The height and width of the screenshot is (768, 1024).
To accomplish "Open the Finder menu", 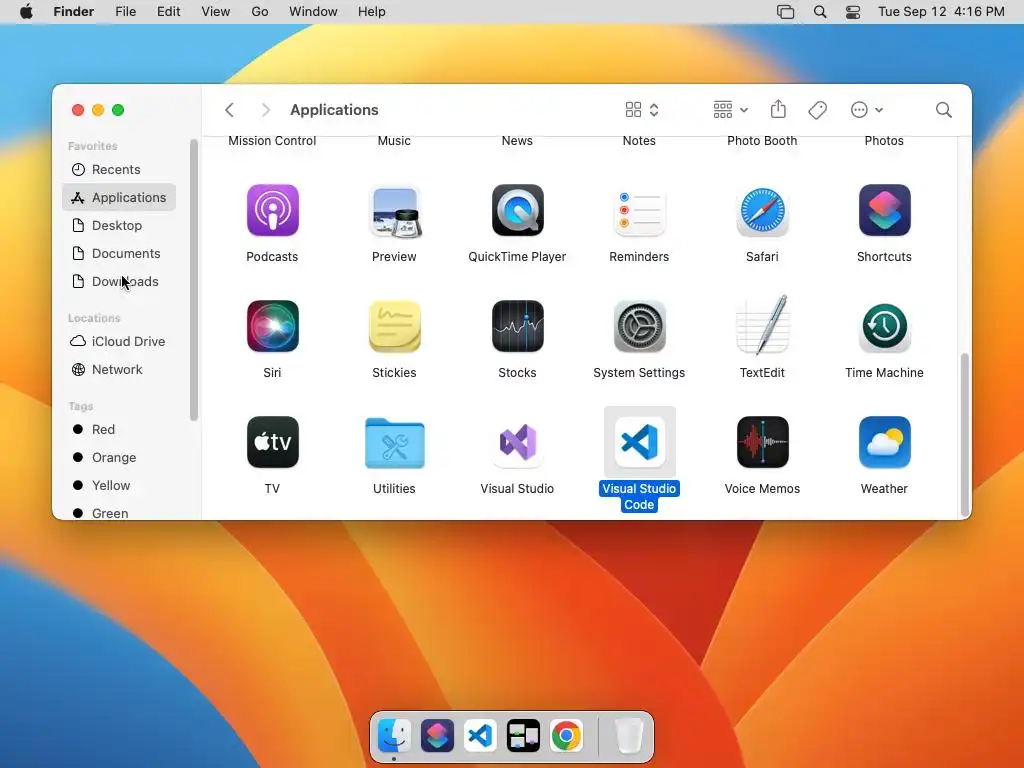I will click(x=73, y=12).
